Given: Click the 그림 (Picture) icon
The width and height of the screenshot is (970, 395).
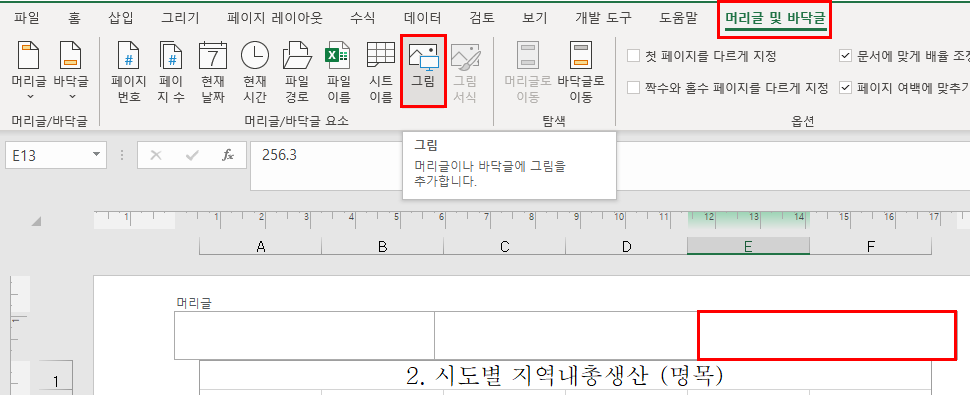Looking at the screenshot, I should (x=423, y=71).
